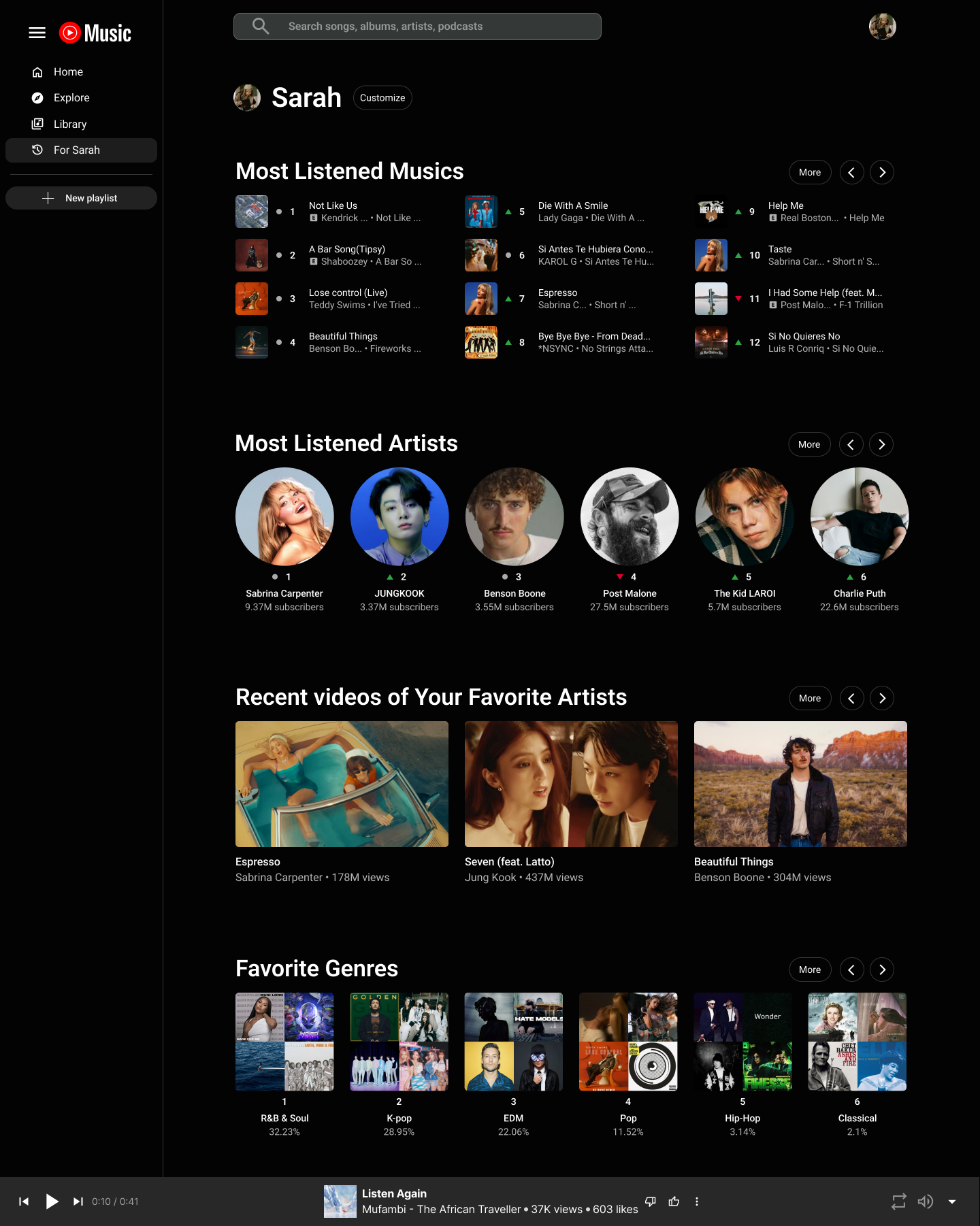Like the current song
The width and height of the screenshot is (980, 1226).
[x=674, y=1202]
